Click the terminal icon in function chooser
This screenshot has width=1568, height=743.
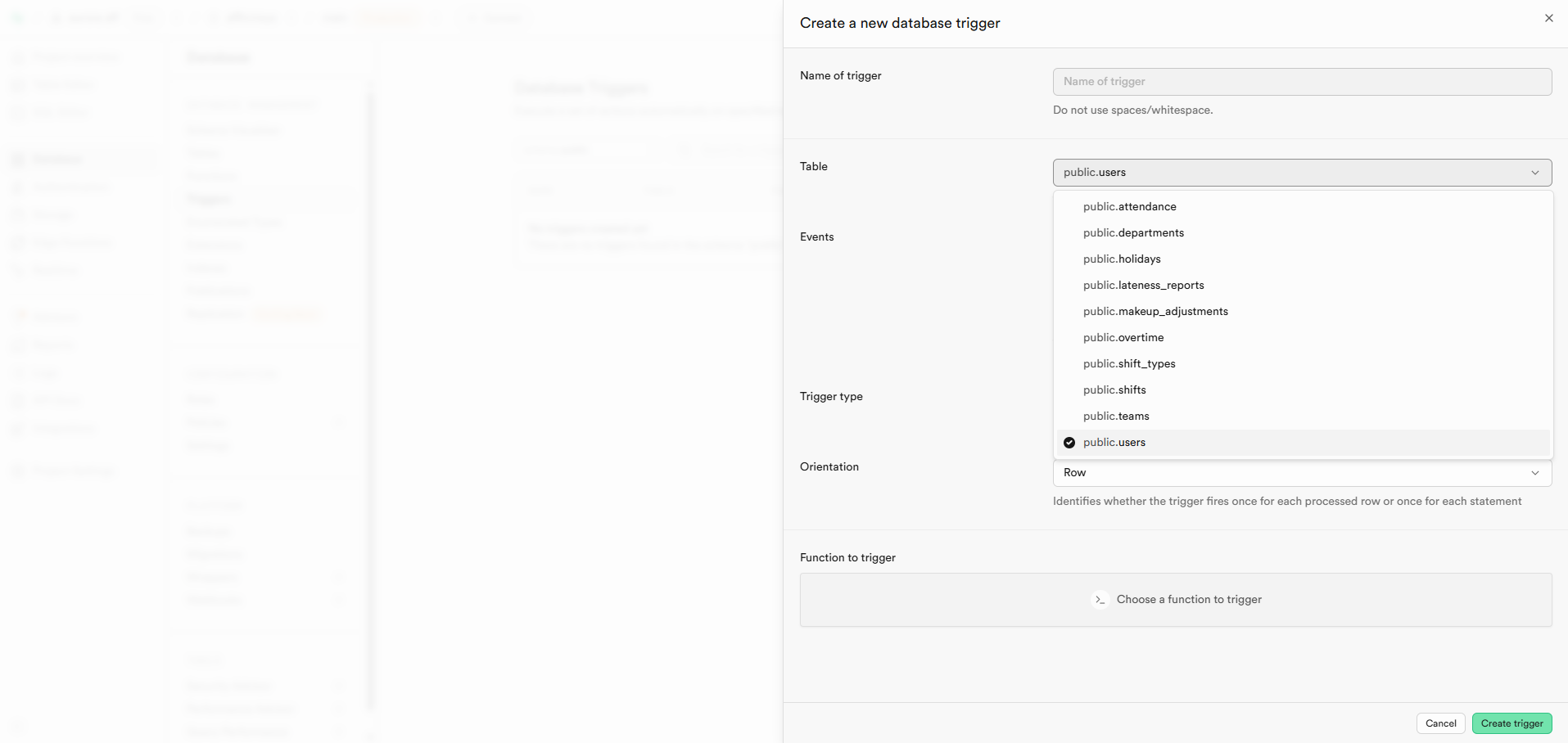coord(1100,600)
